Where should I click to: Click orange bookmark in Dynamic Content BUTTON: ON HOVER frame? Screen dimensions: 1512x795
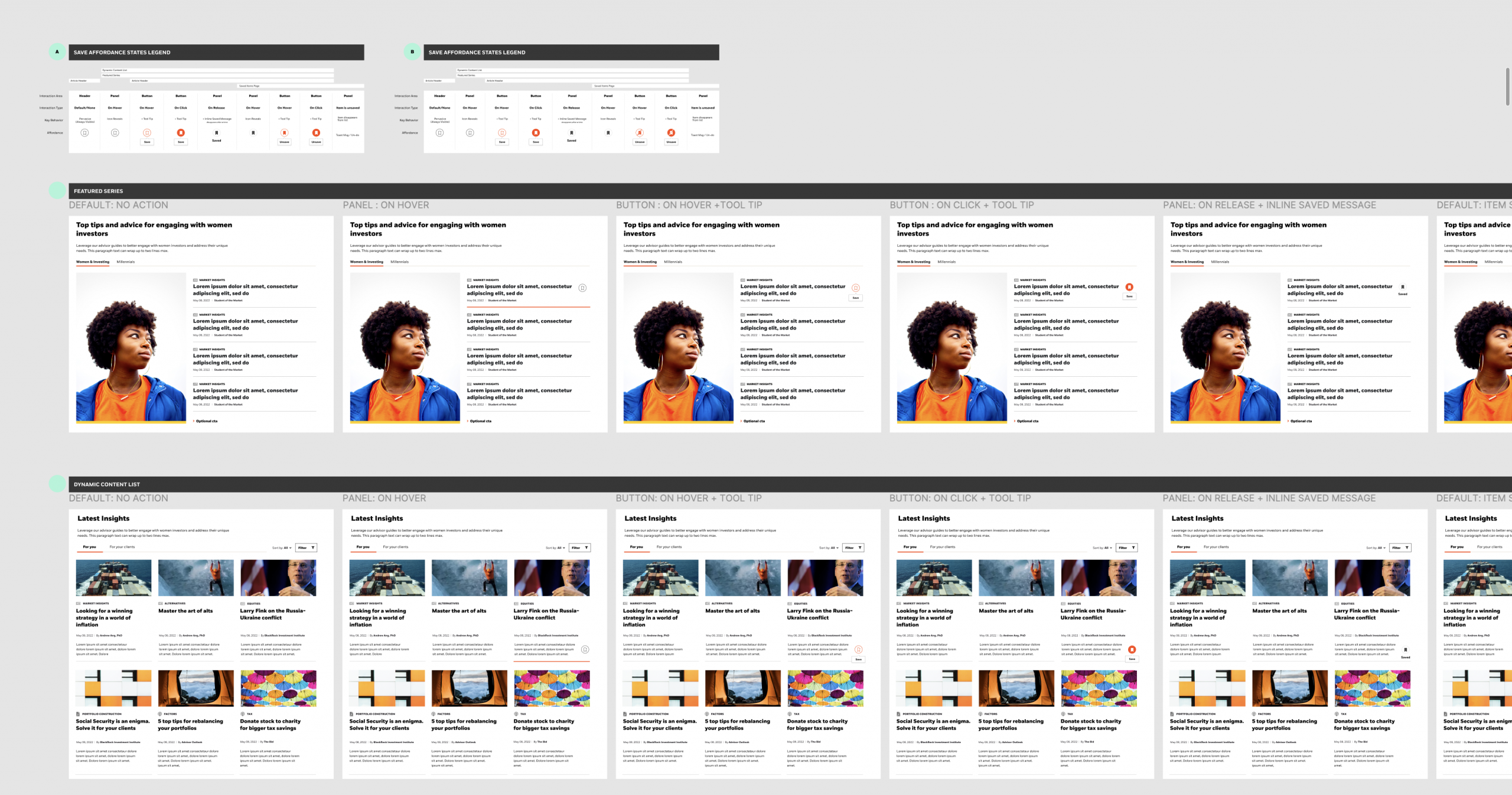(x=859, y=650)
